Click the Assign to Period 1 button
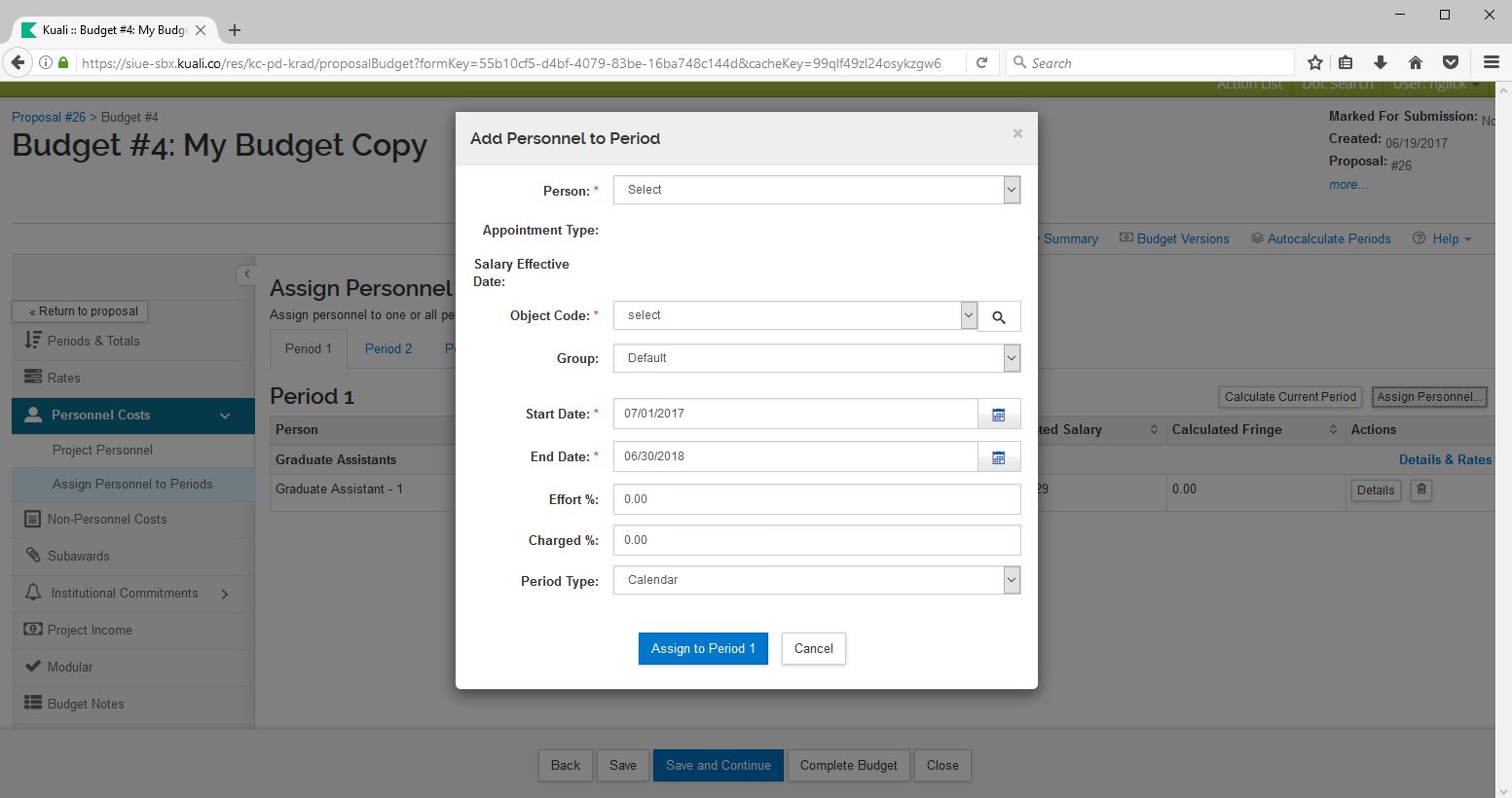 (703, 648)
